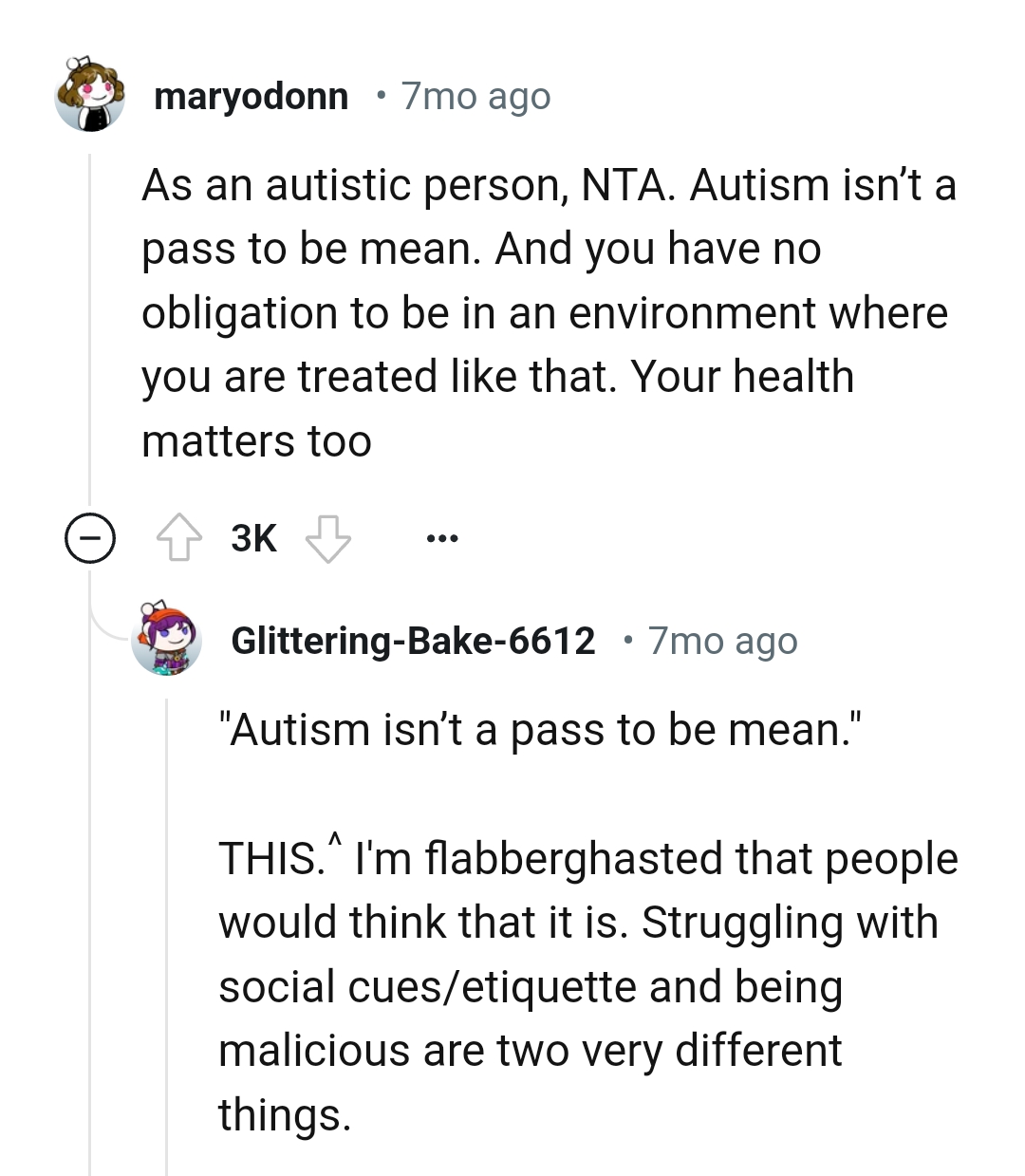
Task: Click maryodonn's Snoo avatar
Action: pyautogui.click(x=90, y=95)
